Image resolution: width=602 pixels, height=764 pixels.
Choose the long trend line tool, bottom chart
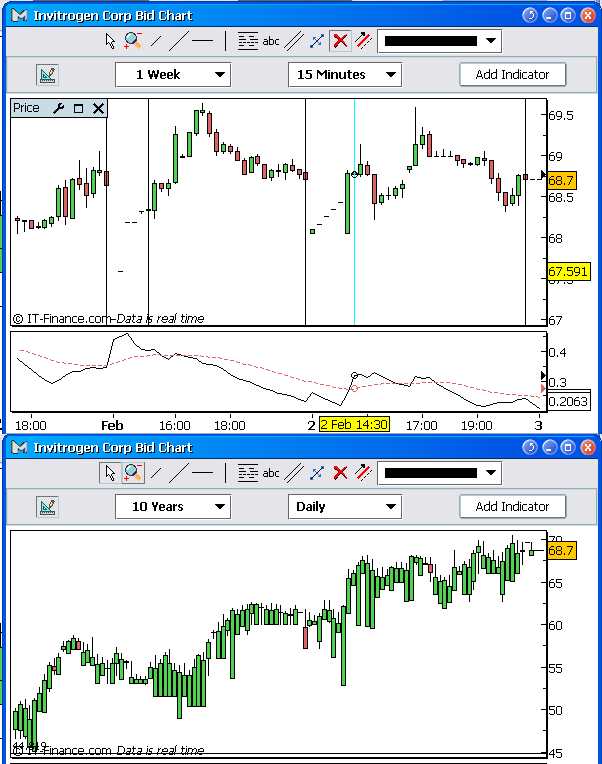(x=178, y=473)
